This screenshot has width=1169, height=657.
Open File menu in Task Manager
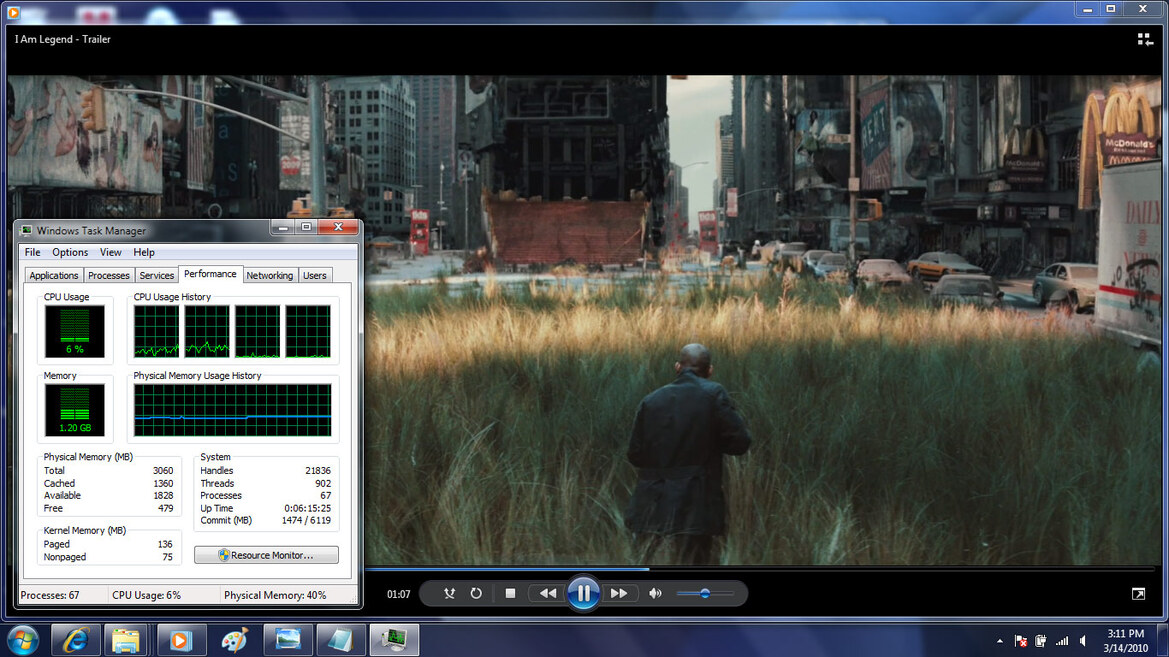(x=32, y=252)
